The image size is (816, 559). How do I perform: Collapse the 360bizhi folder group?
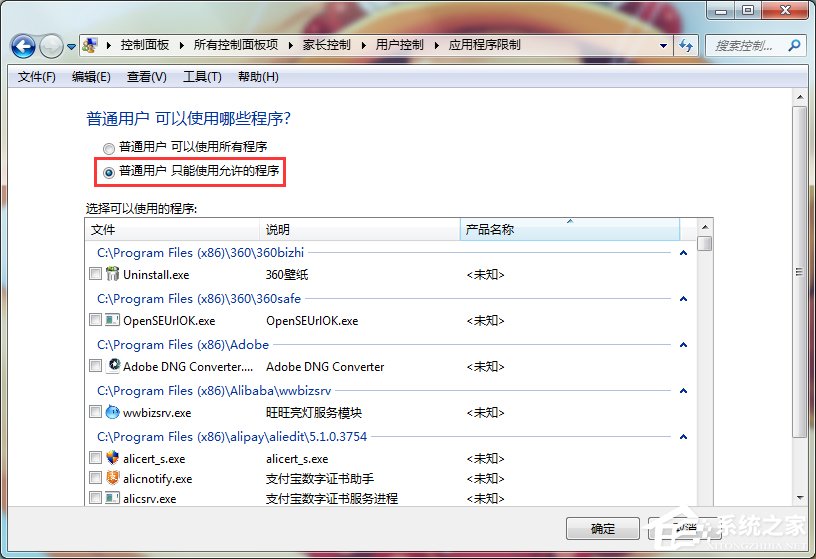point(683,253)
